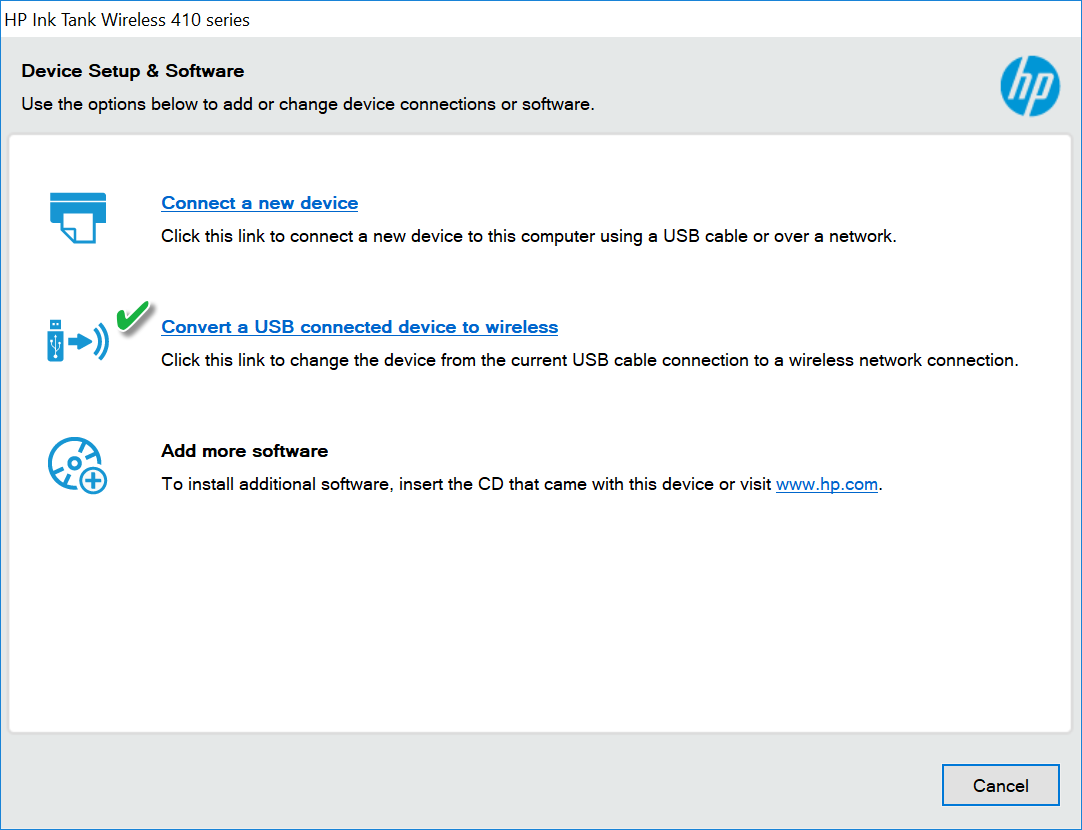
Task: Click the 'To install additional software' description text
Action: (467, 484)
